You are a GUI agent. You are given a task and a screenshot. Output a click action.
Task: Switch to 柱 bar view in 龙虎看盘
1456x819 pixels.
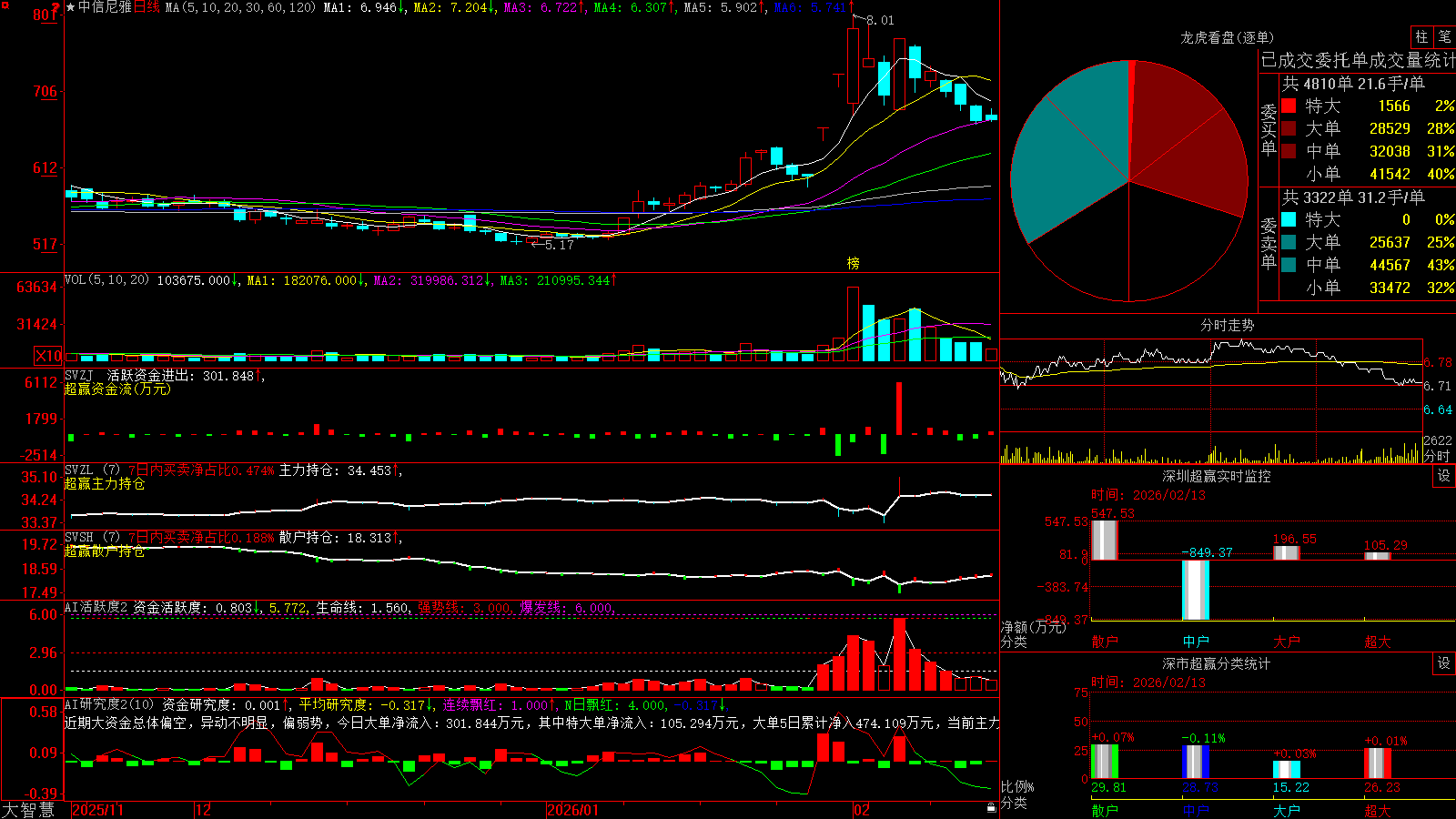coord(1421,37)
